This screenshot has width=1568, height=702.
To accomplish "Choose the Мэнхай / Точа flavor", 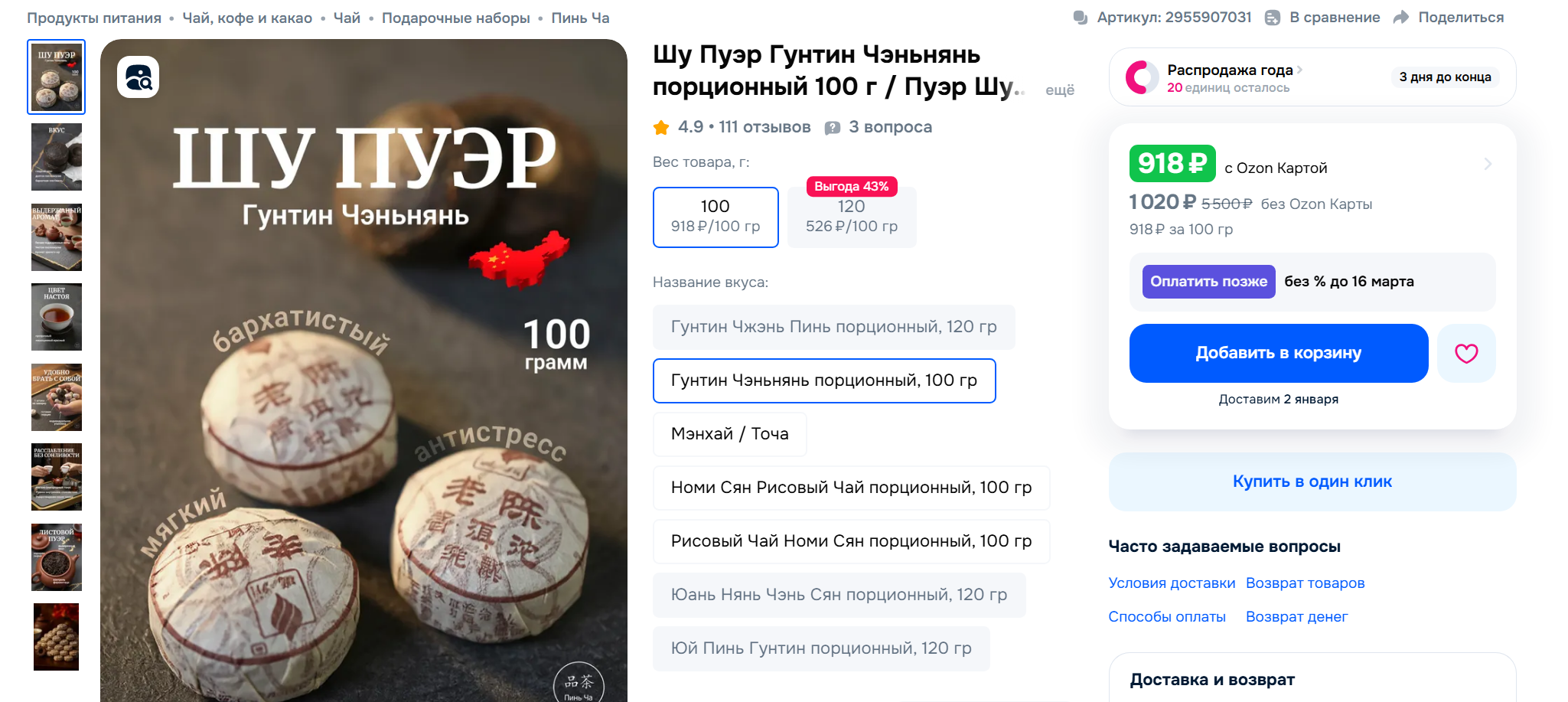I will (730, 434).
